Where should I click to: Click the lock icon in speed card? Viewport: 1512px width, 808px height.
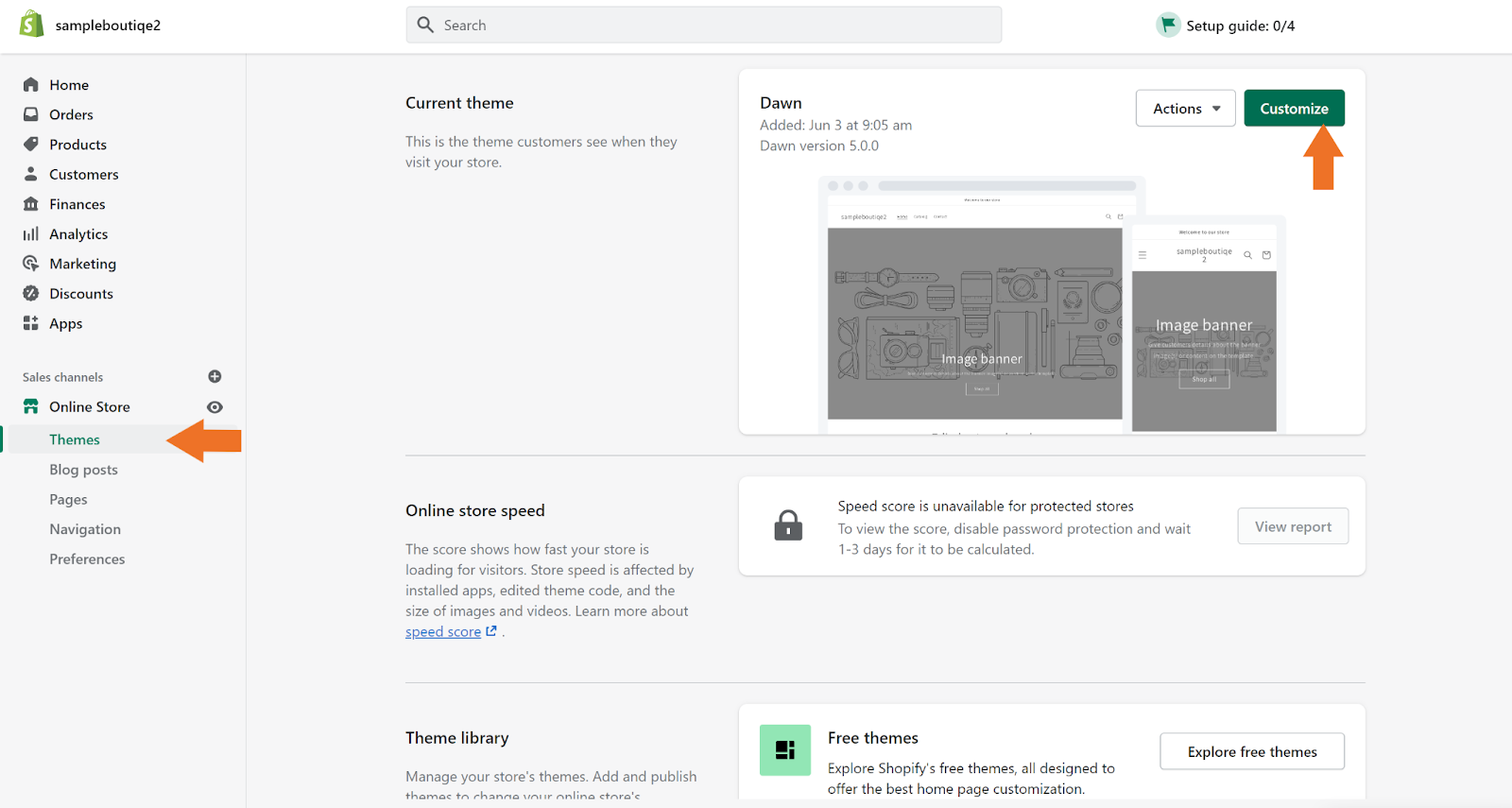[788, 525]
